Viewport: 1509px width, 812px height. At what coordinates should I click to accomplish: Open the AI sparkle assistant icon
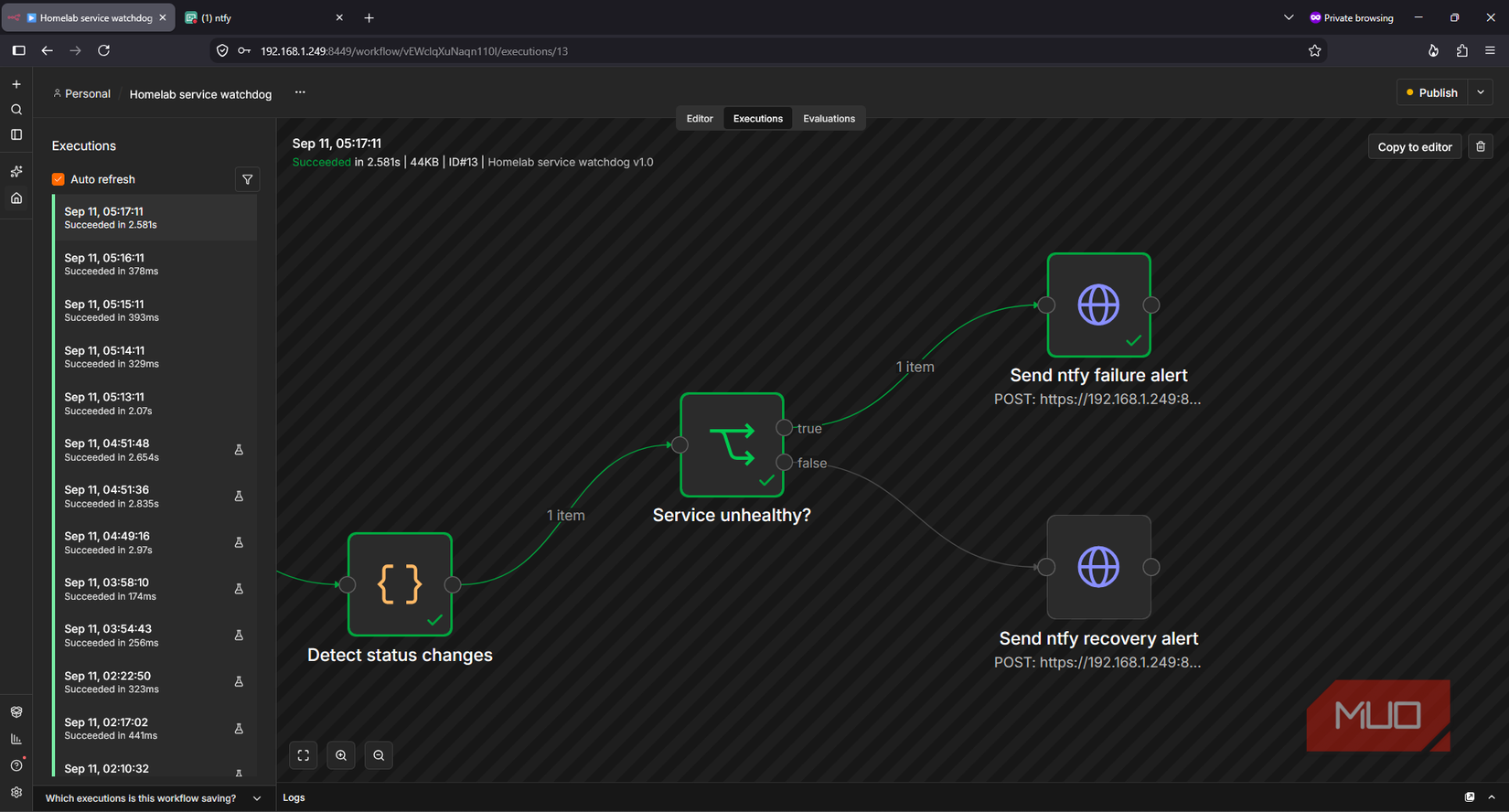click(16, 171)
